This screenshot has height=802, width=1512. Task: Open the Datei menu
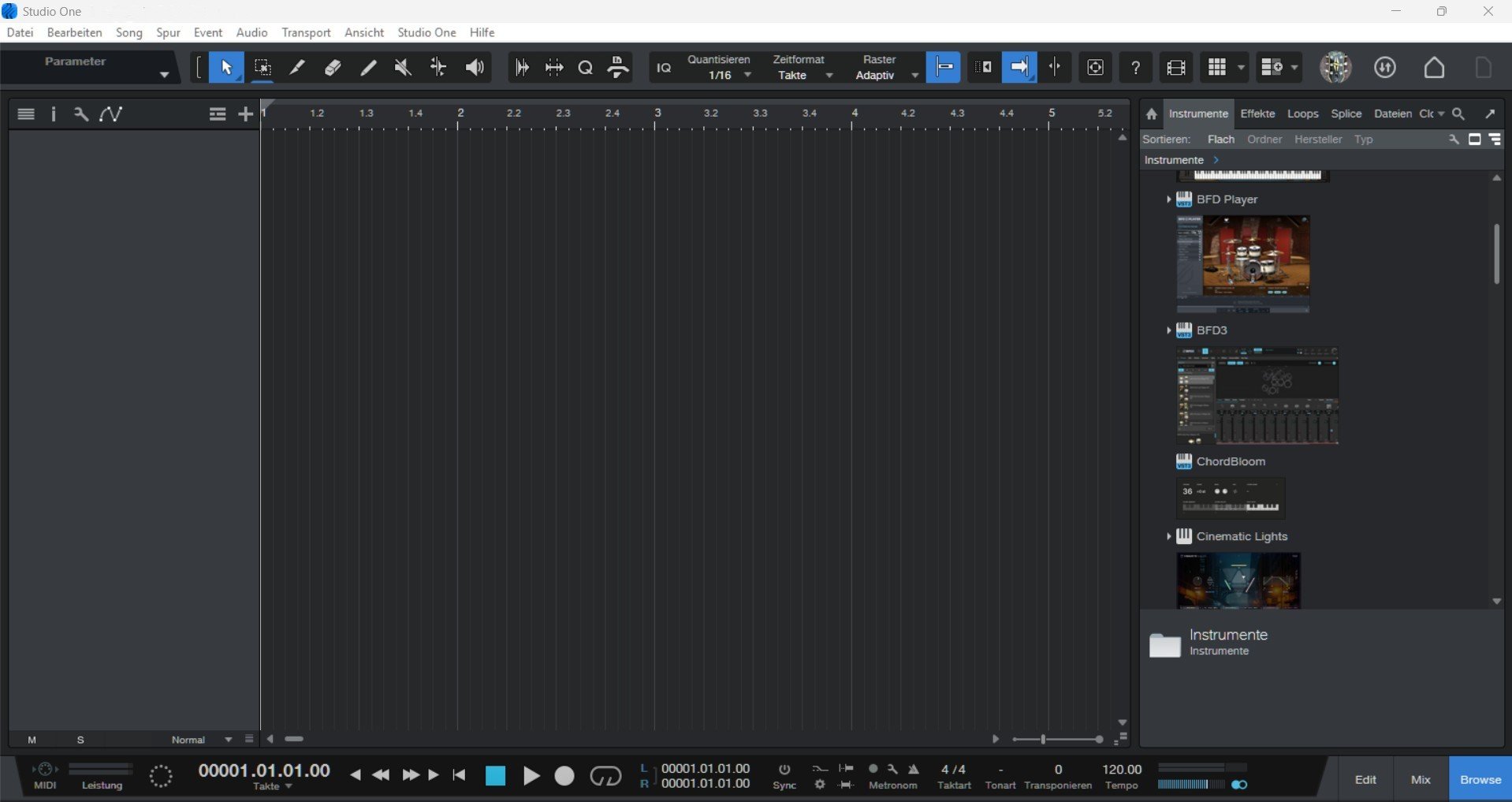click(x=20, y=32)
